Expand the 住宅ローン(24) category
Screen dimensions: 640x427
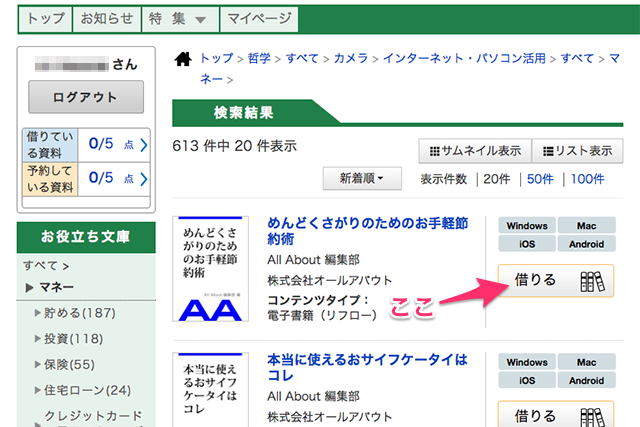pyautogui.click(x=84, y=390)
